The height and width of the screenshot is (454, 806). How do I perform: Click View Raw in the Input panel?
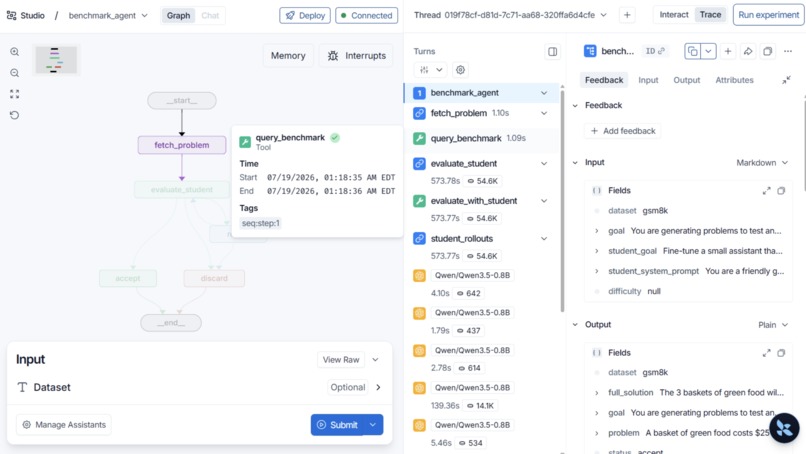point(341,359)
